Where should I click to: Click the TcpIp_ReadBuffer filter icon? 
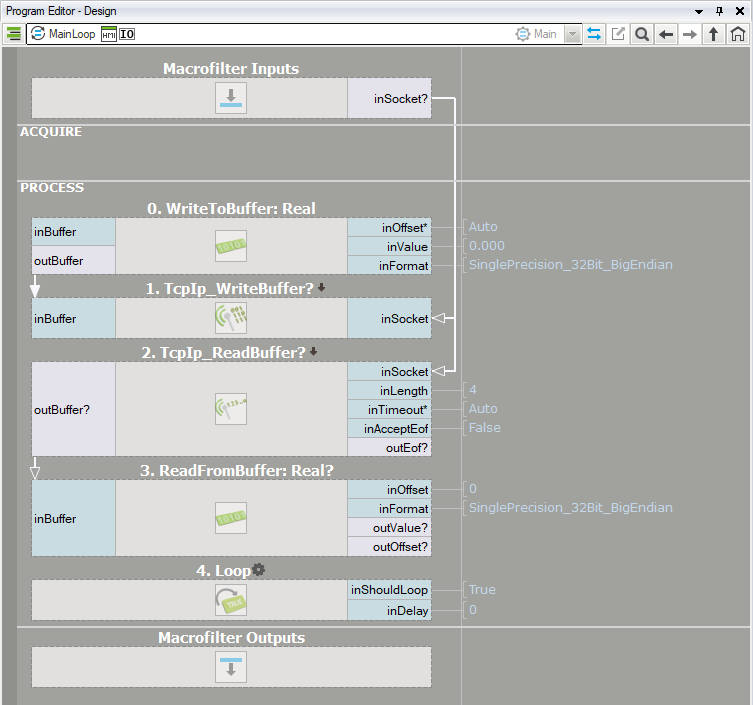[231, 409]
